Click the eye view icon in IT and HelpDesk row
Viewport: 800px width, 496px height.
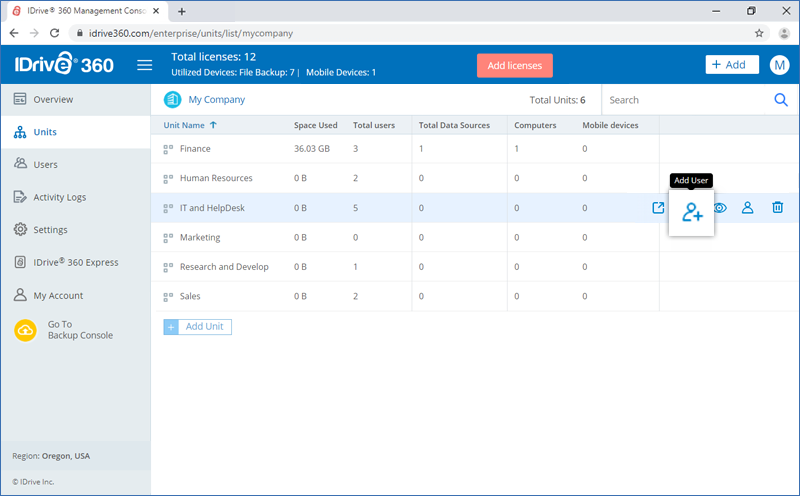point(720,208)
